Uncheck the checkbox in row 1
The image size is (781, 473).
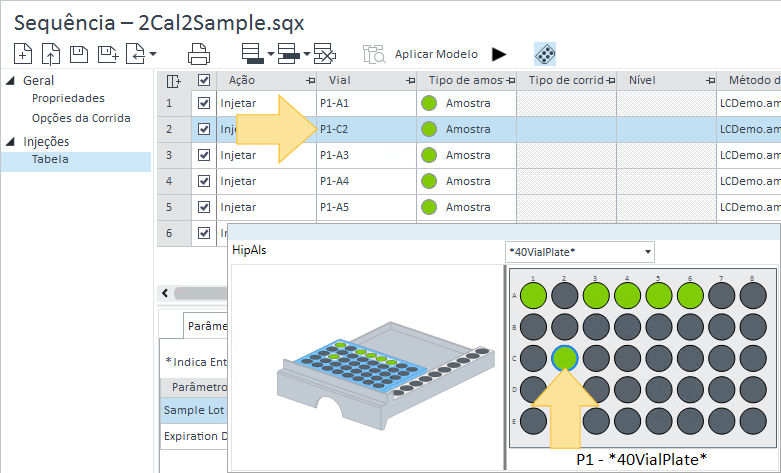click(x=205, y=103)
